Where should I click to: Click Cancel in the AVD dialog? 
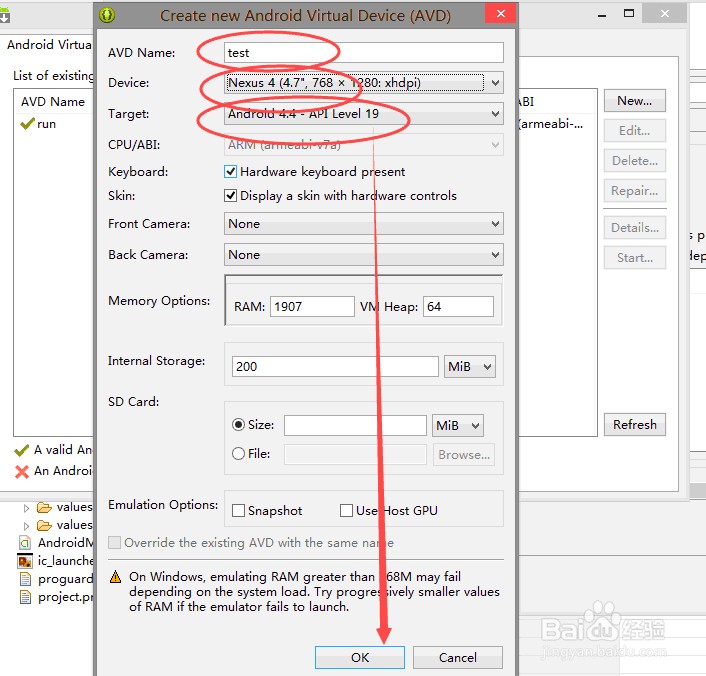[x=457, y=658]
